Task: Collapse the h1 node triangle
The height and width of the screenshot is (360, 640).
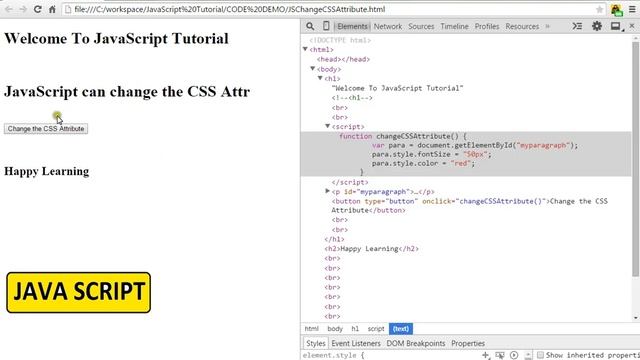Action: [x=320, y=78]
